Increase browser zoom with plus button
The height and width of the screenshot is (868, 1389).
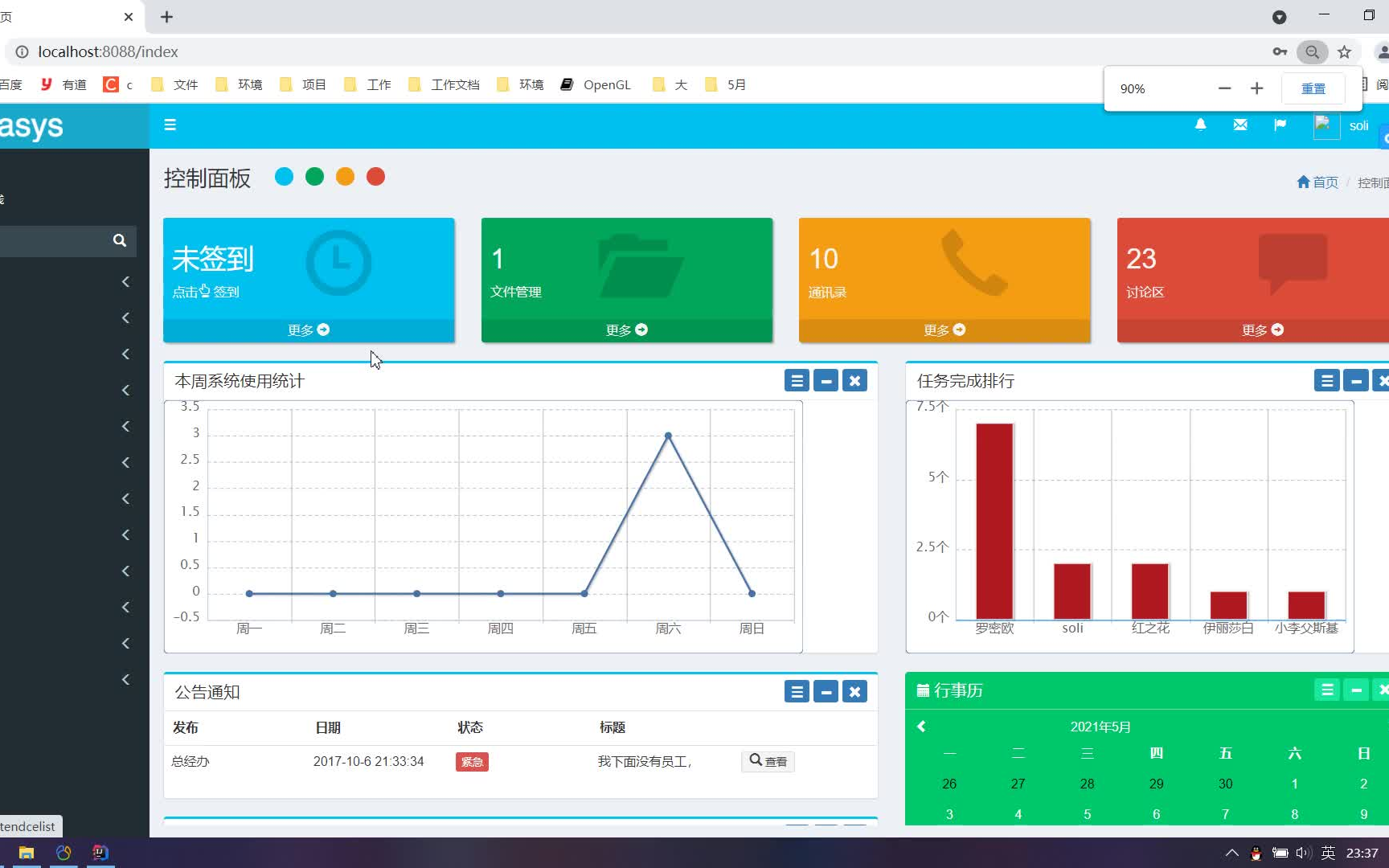pyautogui.click(x=1256, y=88)
